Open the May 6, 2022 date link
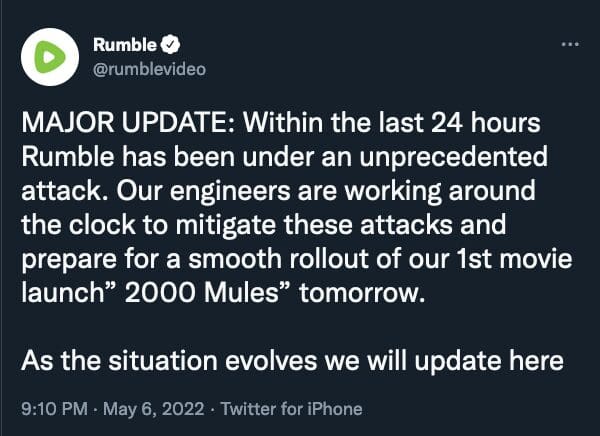Screen dimensions: 600x436 153,409
